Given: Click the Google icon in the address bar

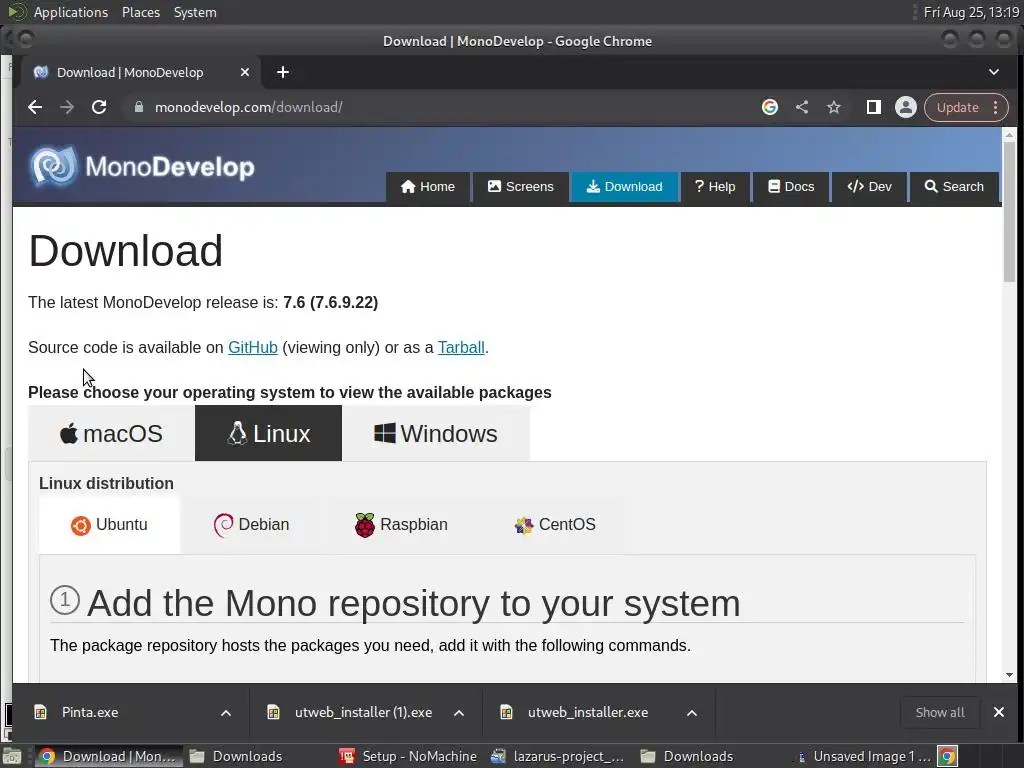Looking at the screenshot, I should point(770,107).
